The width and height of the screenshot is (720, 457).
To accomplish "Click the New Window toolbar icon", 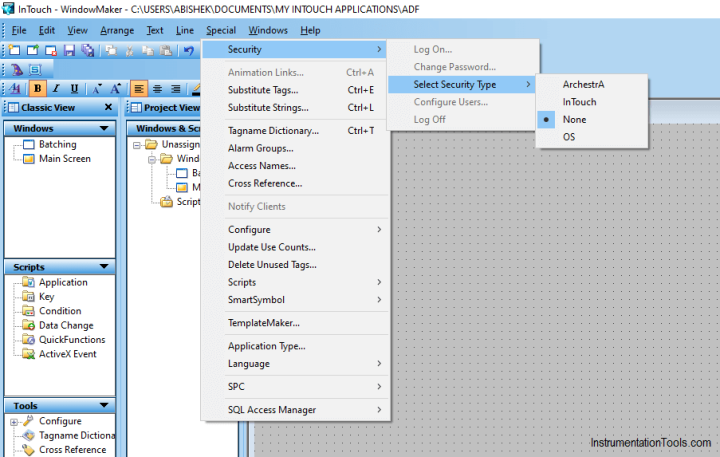I will coord(15,50).
